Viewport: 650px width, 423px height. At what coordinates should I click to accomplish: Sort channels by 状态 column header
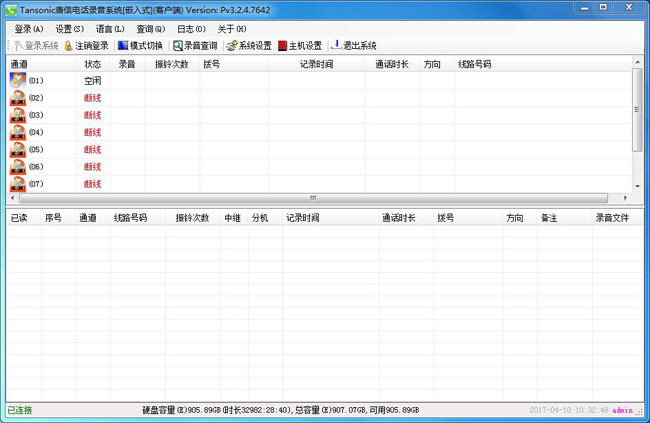click(x=93, y=64)
